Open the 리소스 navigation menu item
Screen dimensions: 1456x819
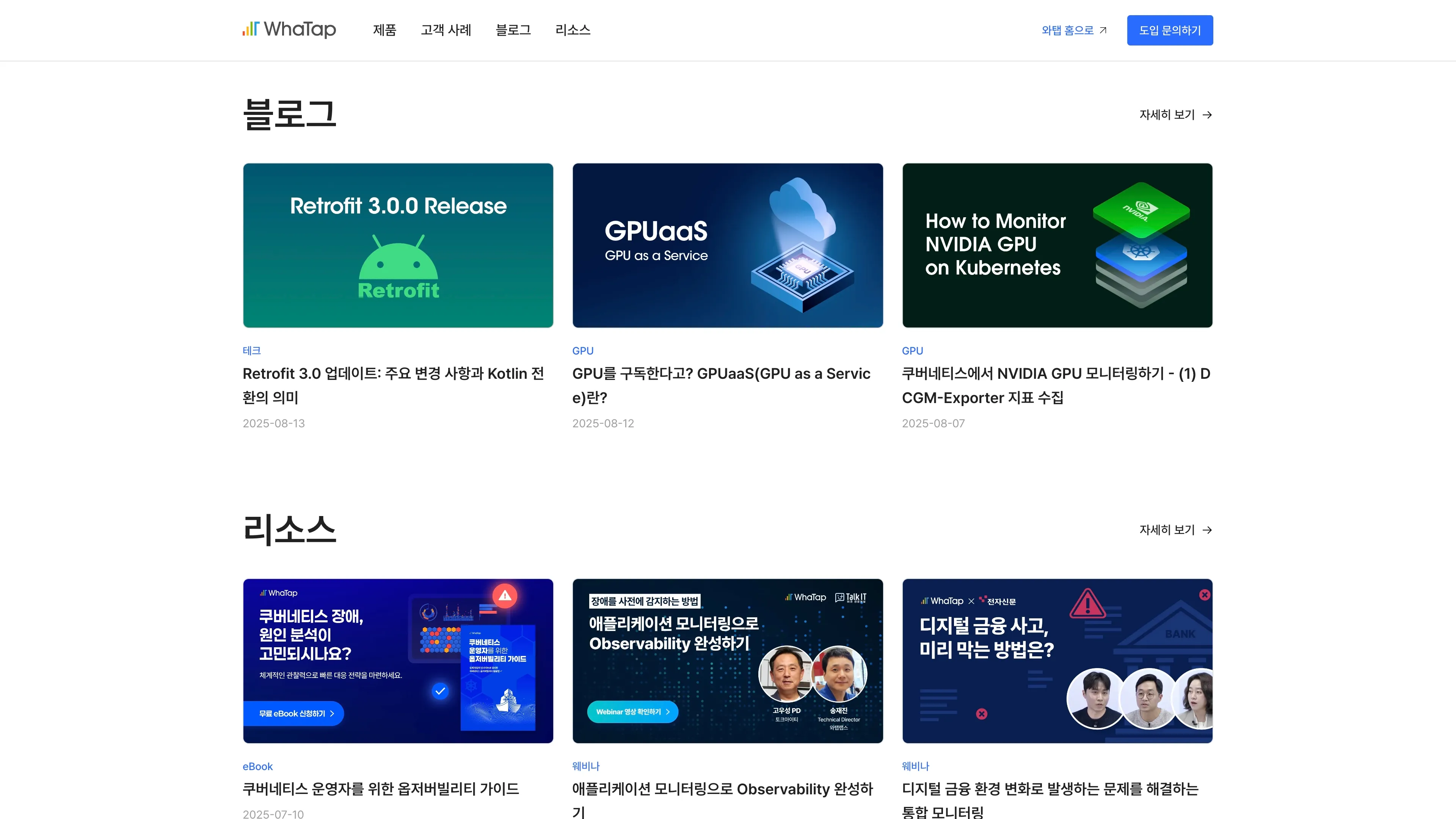tap(573, 30)
